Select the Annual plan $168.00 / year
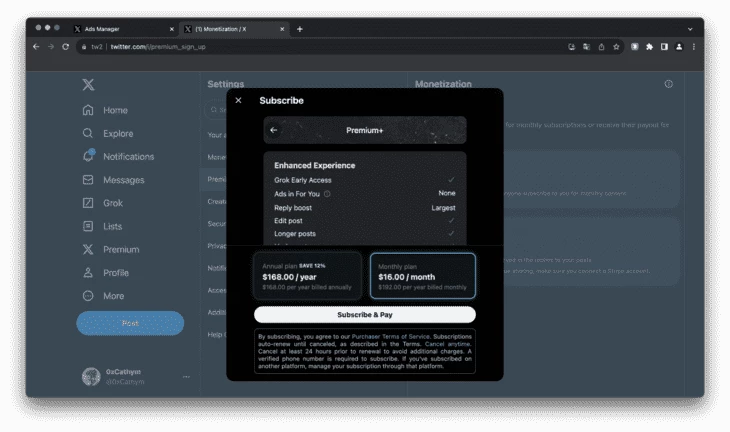730x432 pixels. (307, 276)
